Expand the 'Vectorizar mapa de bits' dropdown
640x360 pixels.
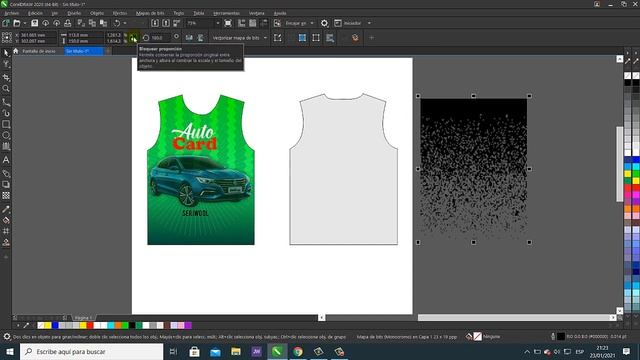[265, 38]
